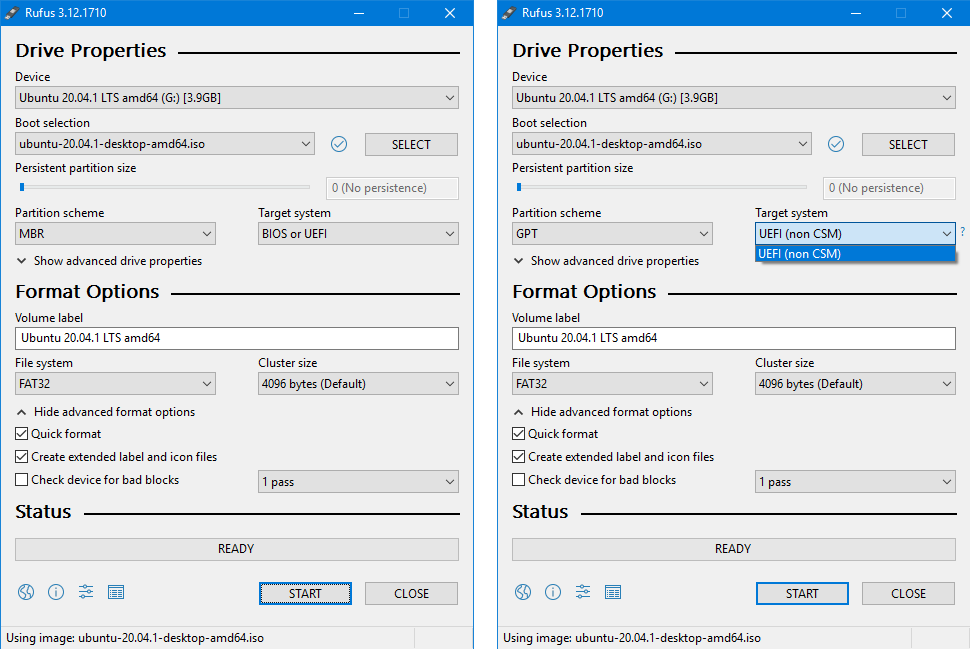The width and height of the screenshot is (970, 650).
Task: Collapse Hide advanced format options, left window
Action: (x=105, y=412)
